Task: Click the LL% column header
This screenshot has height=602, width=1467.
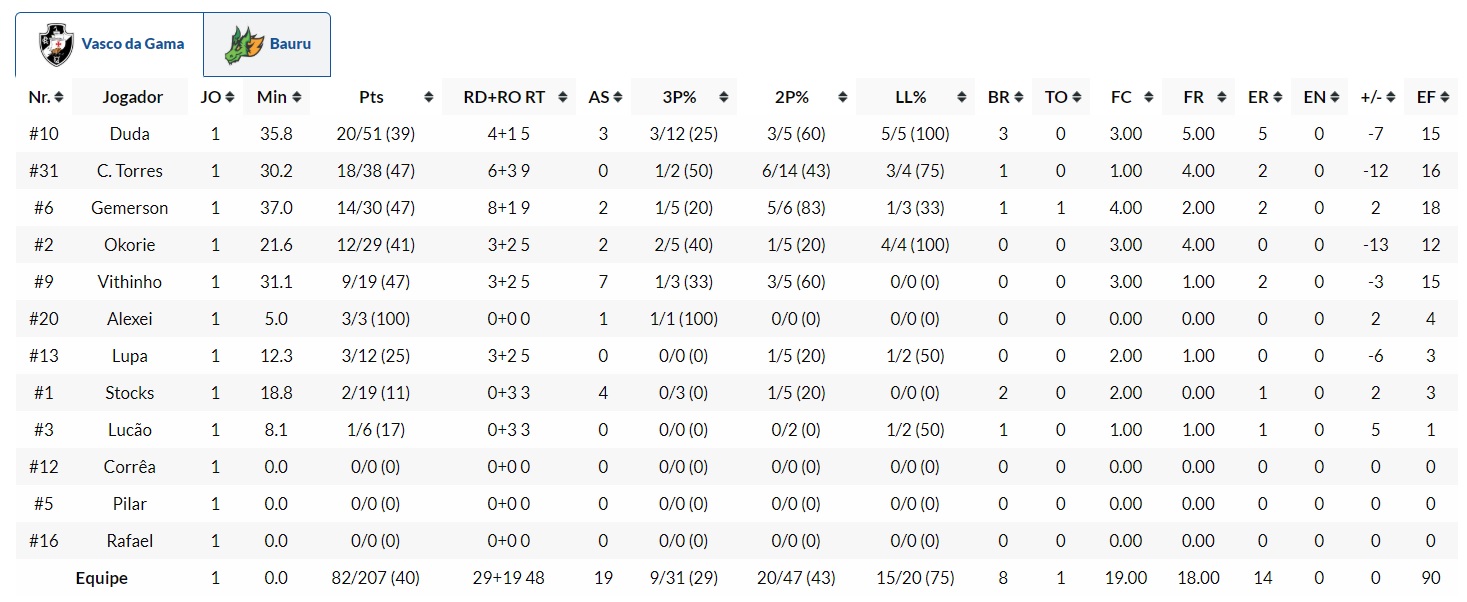Action: (910, 97)
